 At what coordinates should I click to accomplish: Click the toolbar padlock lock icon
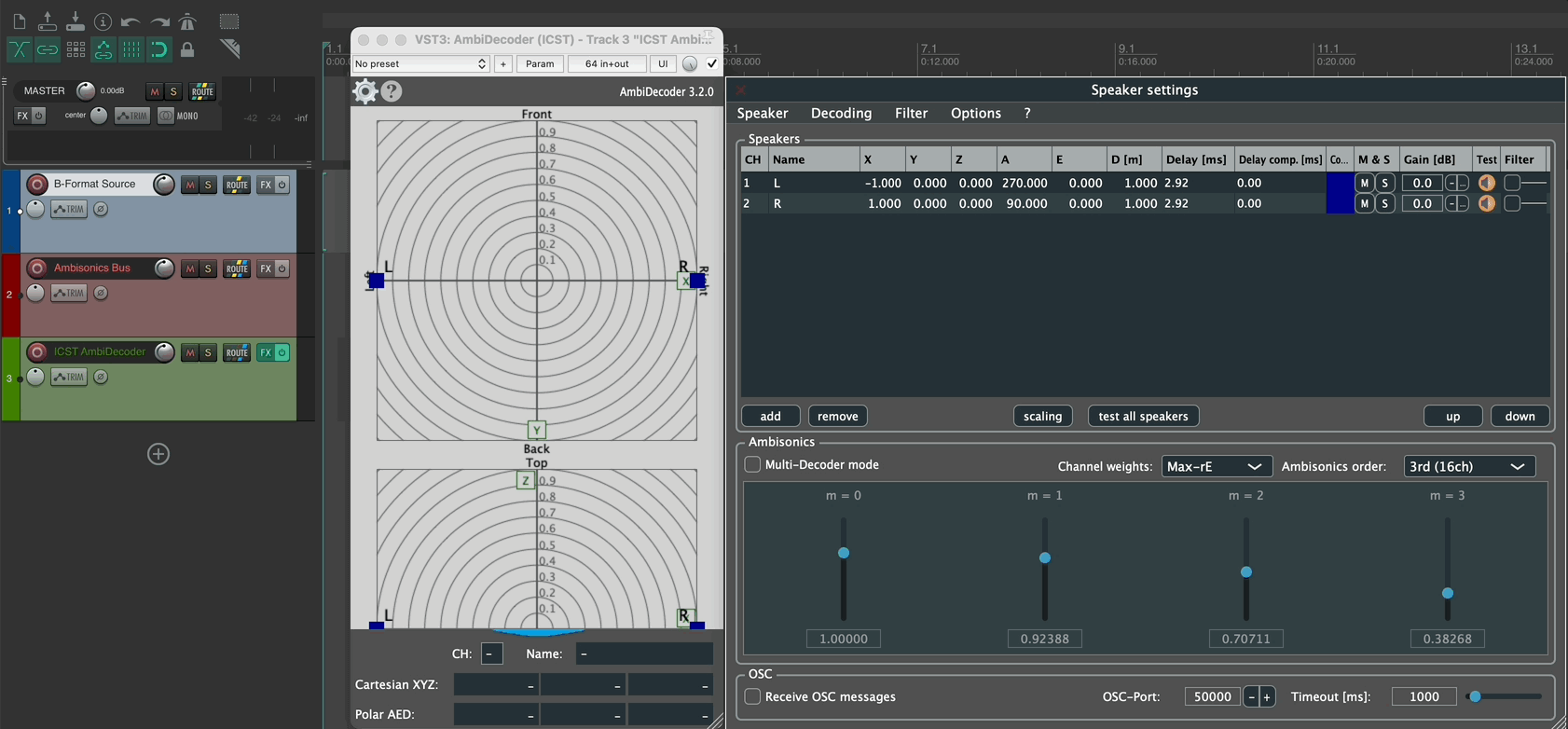pyautogui.click(x=187, y=49)
